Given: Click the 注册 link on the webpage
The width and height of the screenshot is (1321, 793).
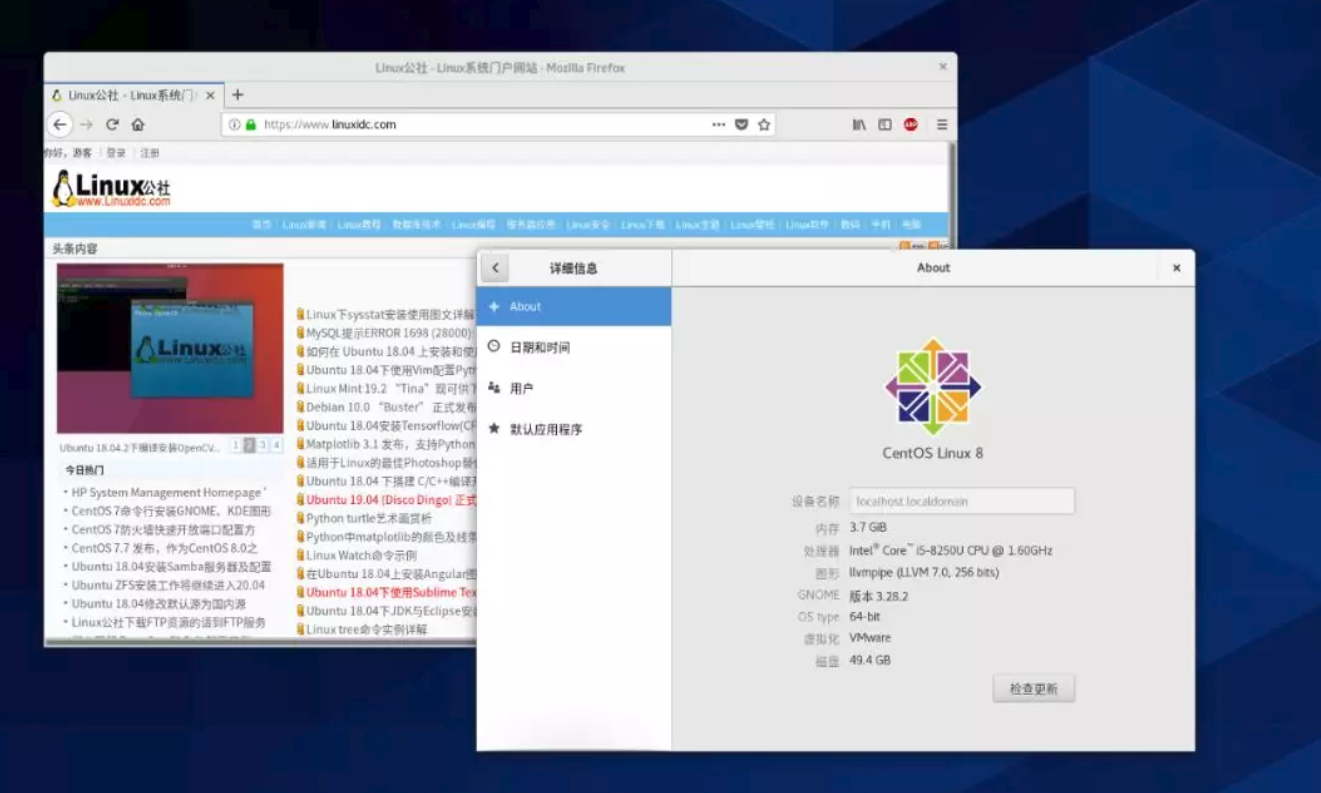Looking at the screenshot, I should coord(149,153).
